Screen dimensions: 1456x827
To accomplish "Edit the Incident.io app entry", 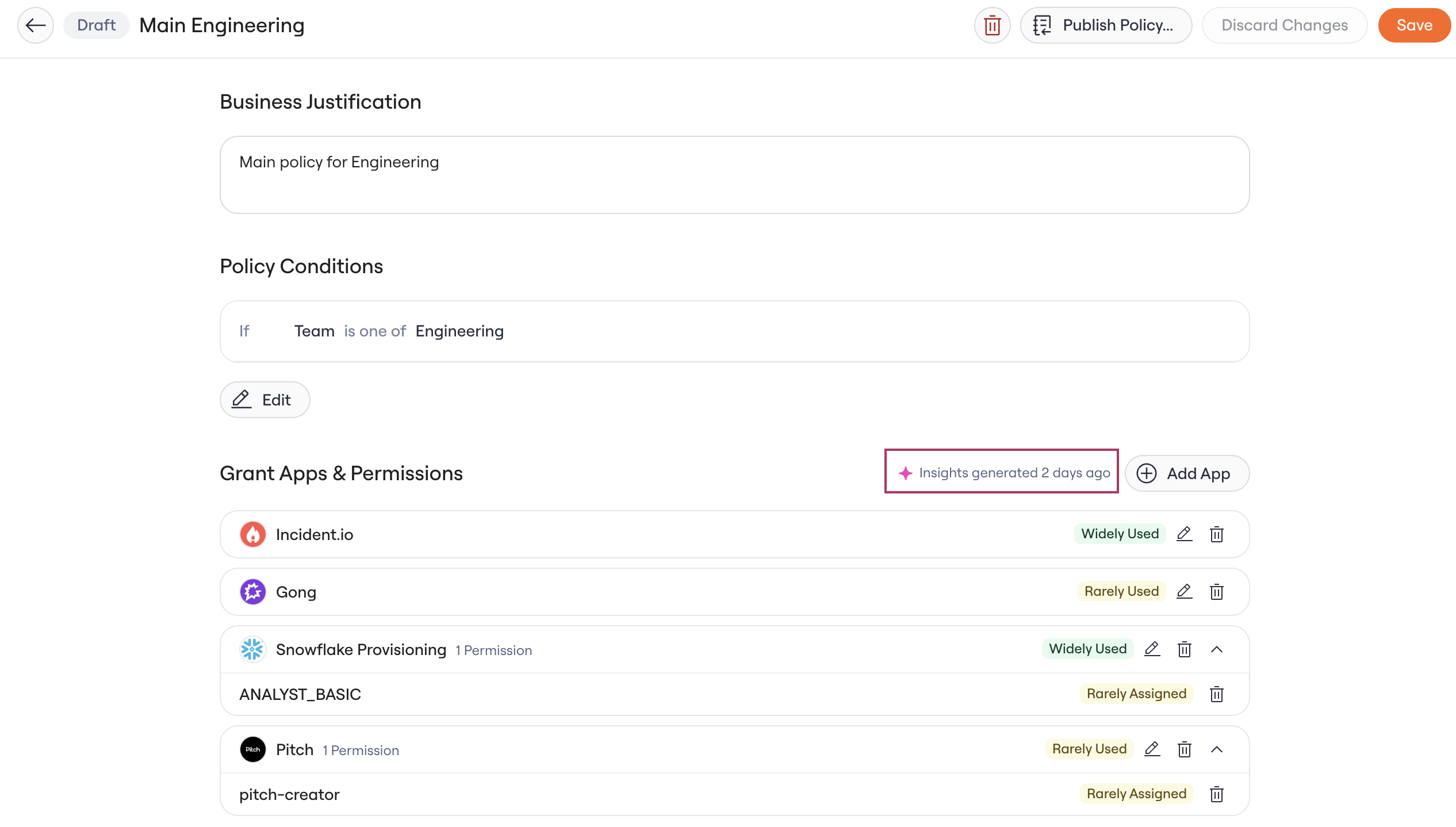I will pos(1184,534).
